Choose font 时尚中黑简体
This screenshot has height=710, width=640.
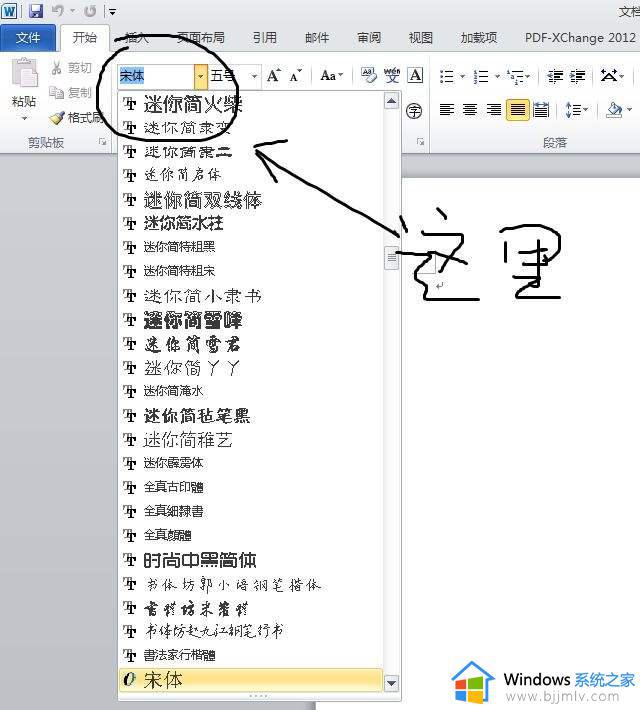(x=250, y=560)
